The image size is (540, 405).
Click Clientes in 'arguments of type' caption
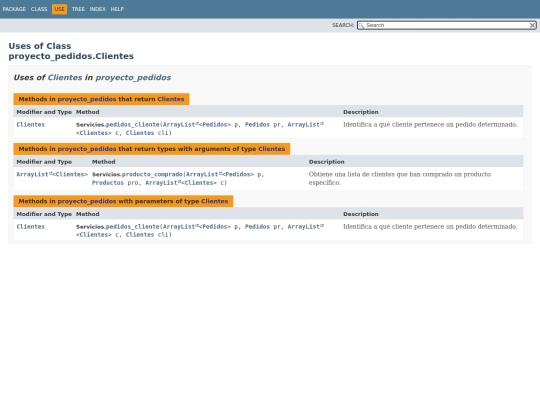coord(272,149)
